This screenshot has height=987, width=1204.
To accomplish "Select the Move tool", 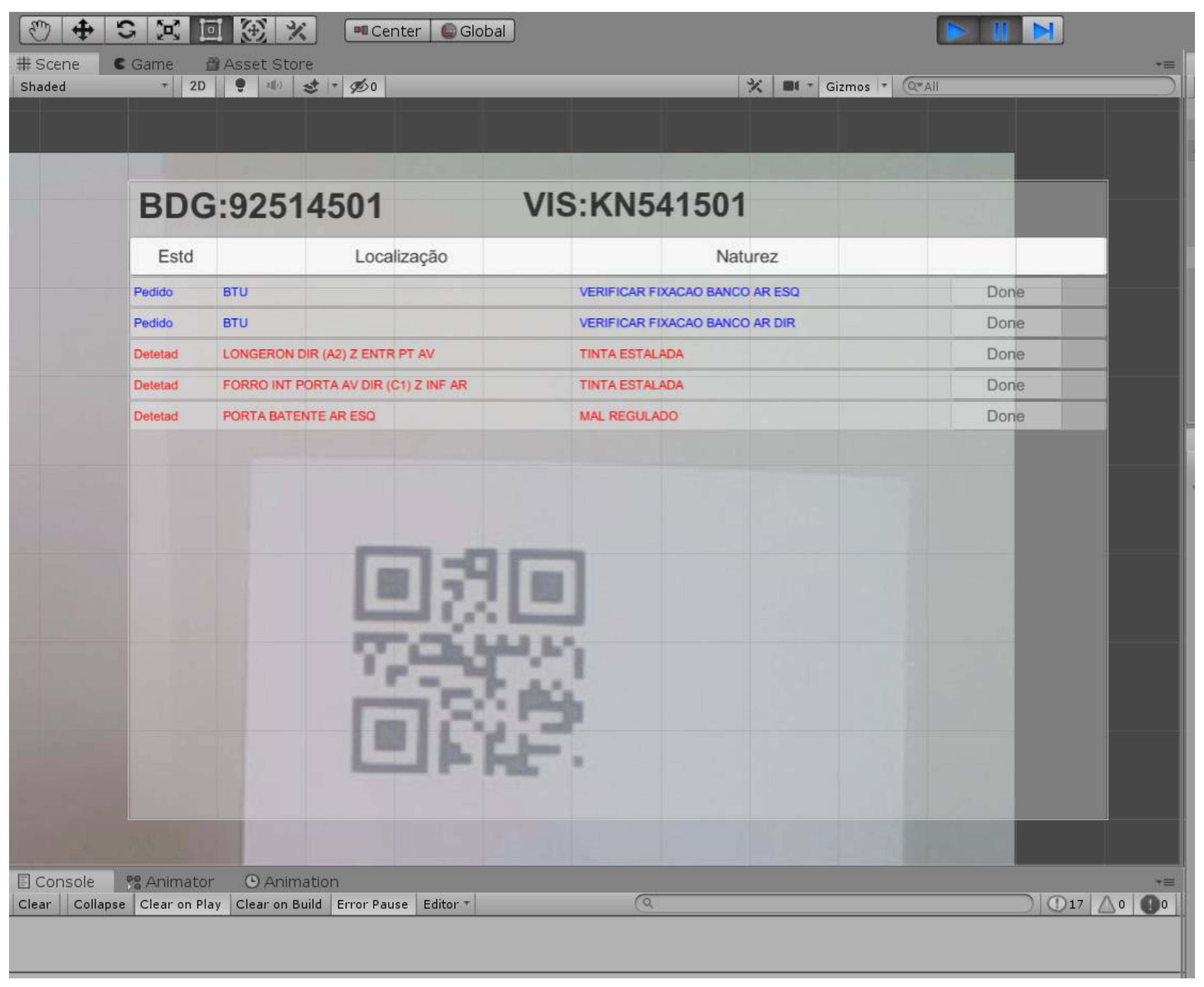I will point(83,30).
